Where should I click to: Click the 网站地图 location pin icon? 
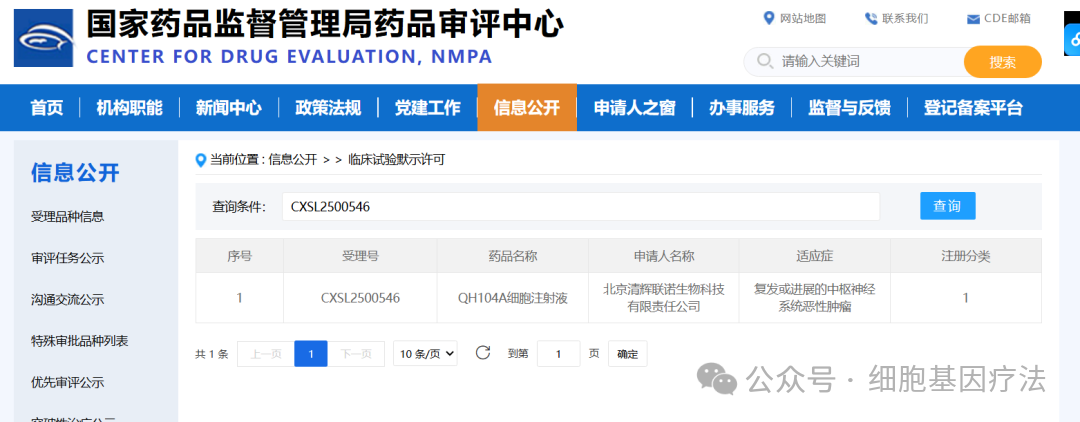[x=769, y=19]
